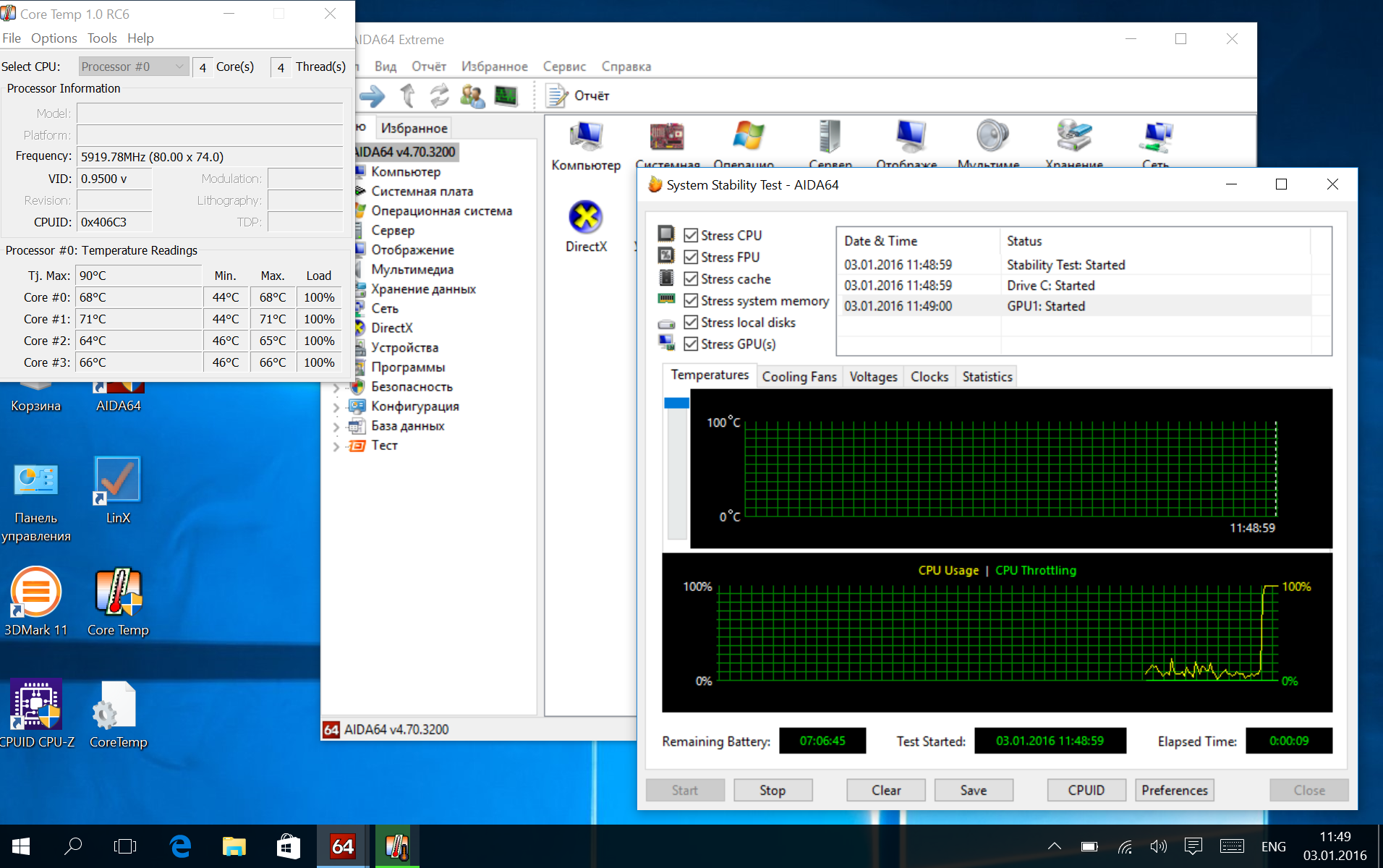Screen dimensions: 1383x868
Task: Select the Хранение данных tree item
Action: pyautogui.click(x=423, y=289)
